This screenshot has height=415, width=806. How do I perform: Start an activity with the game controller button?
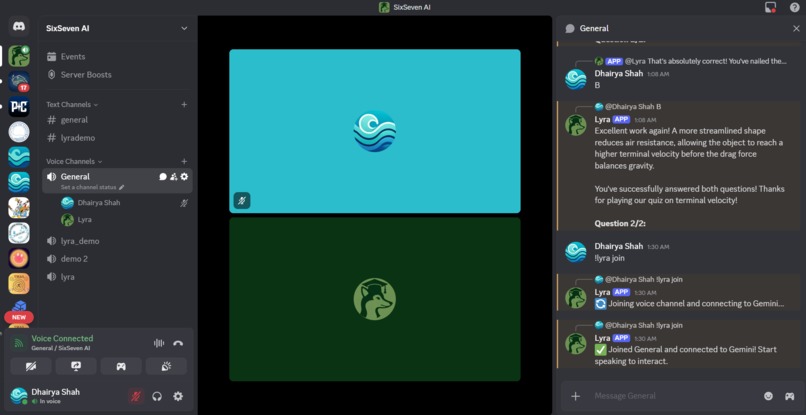click(121, 366)
